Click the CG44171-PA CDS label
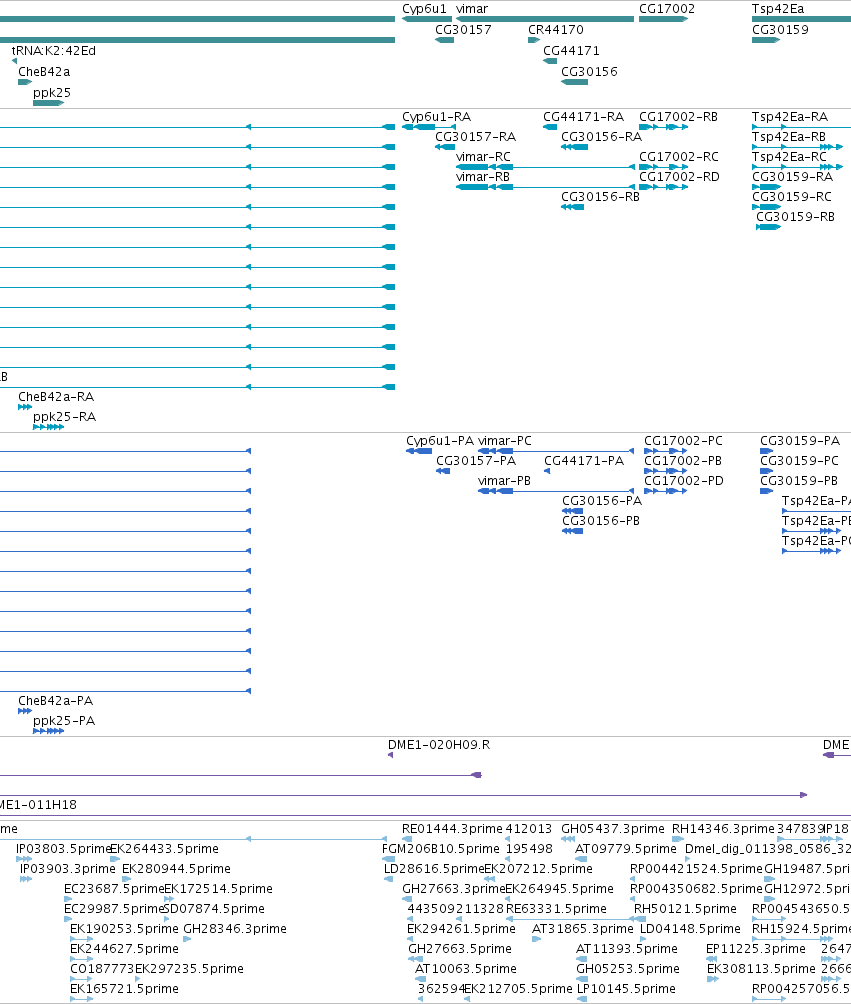Image resolution: width=851 pixels, height=1004 pixels. click(584, 461)
